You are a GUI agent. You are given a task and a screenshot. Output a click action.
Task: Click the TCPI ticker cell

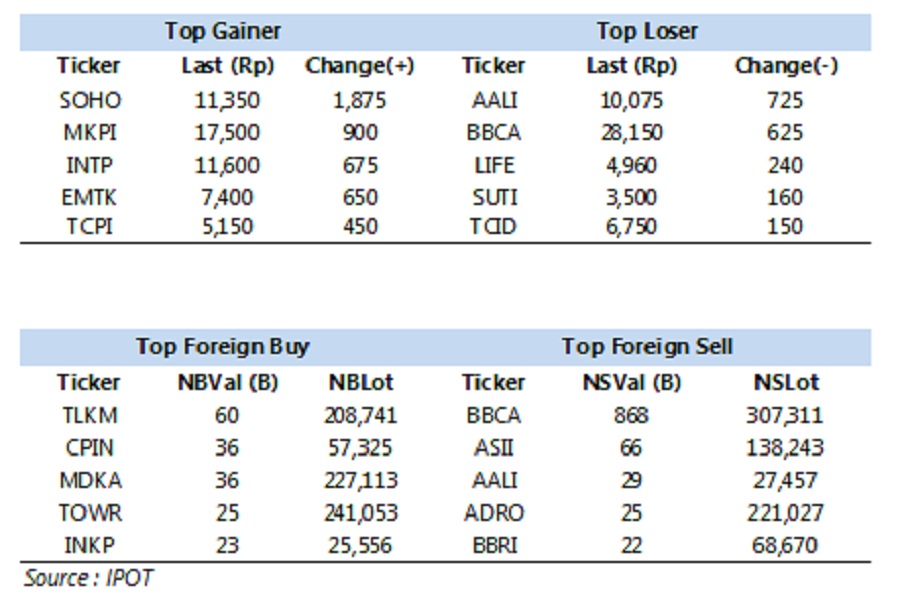[x=89, y=227]
